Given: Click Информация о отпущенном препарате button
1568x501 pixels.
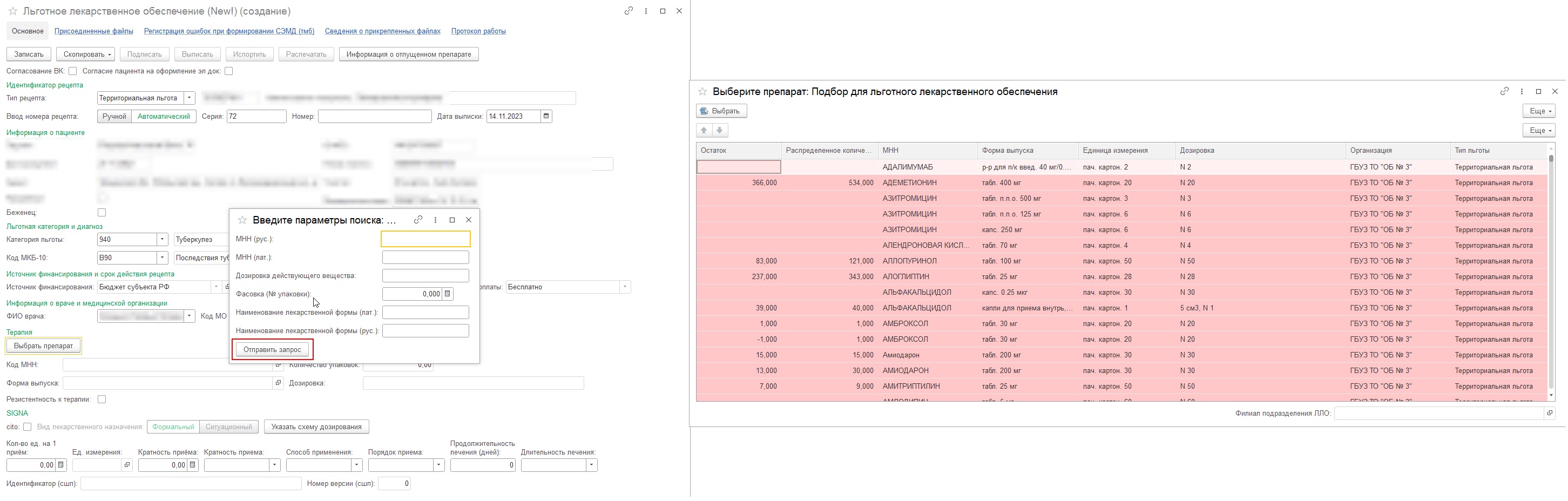Looking at the screenshot, I should [408, 54].
